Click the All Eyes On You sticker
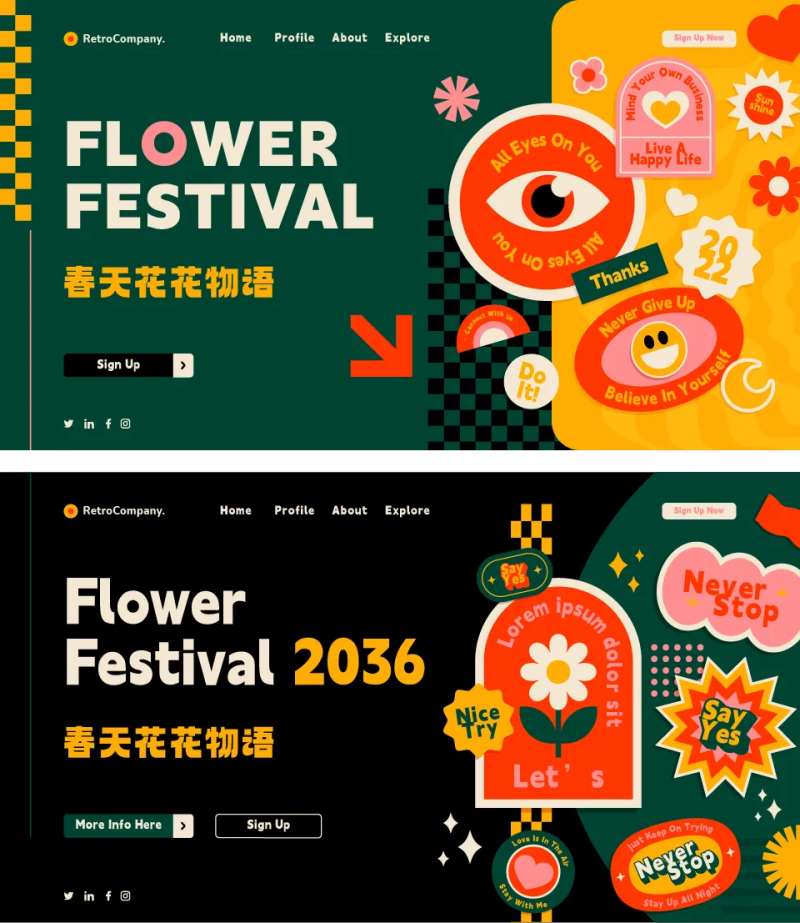Image resolution: width=800 pixels, height=923 pixels. tap(547, 202)
